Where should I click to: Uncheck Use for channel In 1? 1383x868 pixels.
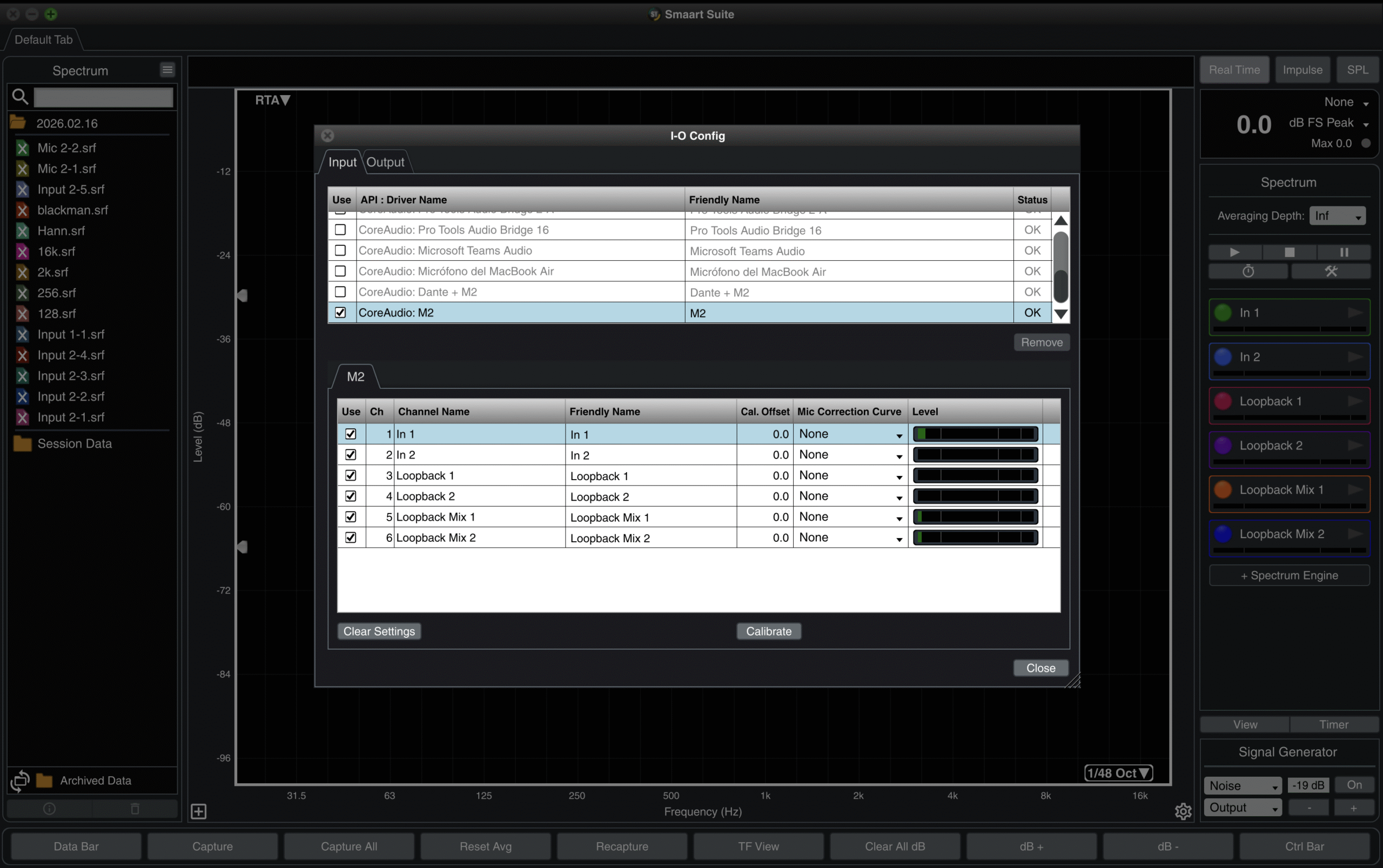pos(351,434)
